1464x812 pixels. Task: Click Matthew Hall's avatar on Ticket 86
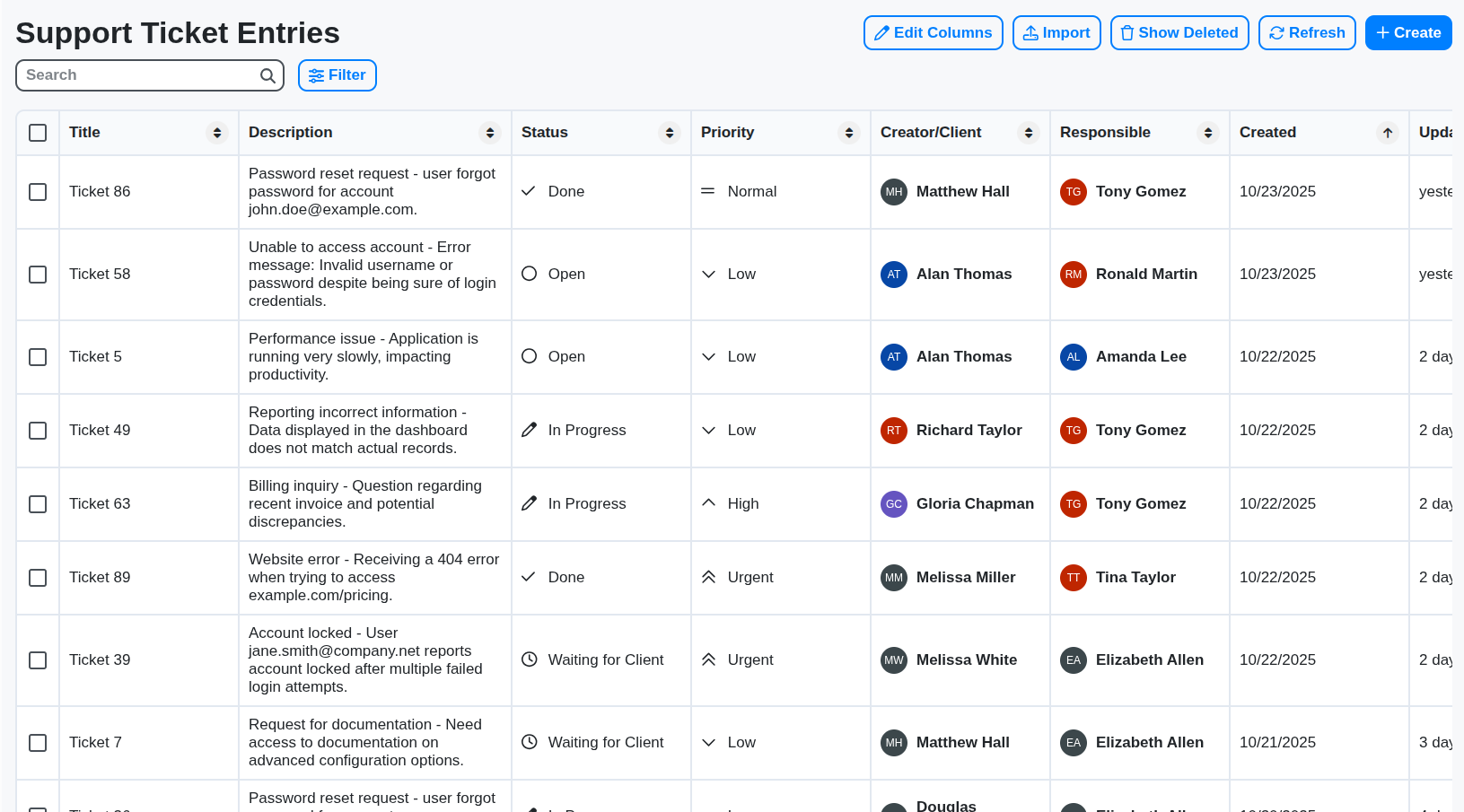click(x=894, y=192)
